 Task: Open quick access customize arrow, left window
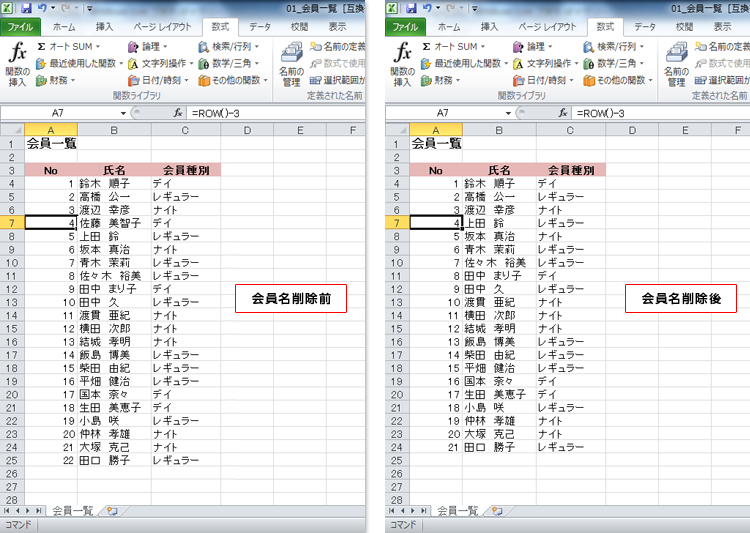tap(89, 8)
